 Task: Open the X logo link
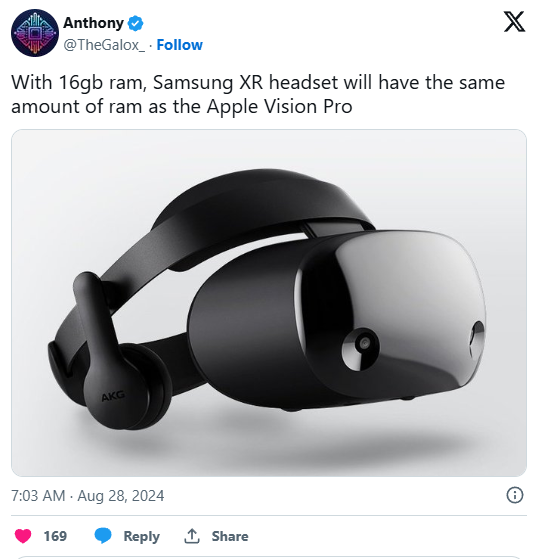(514, 21)
